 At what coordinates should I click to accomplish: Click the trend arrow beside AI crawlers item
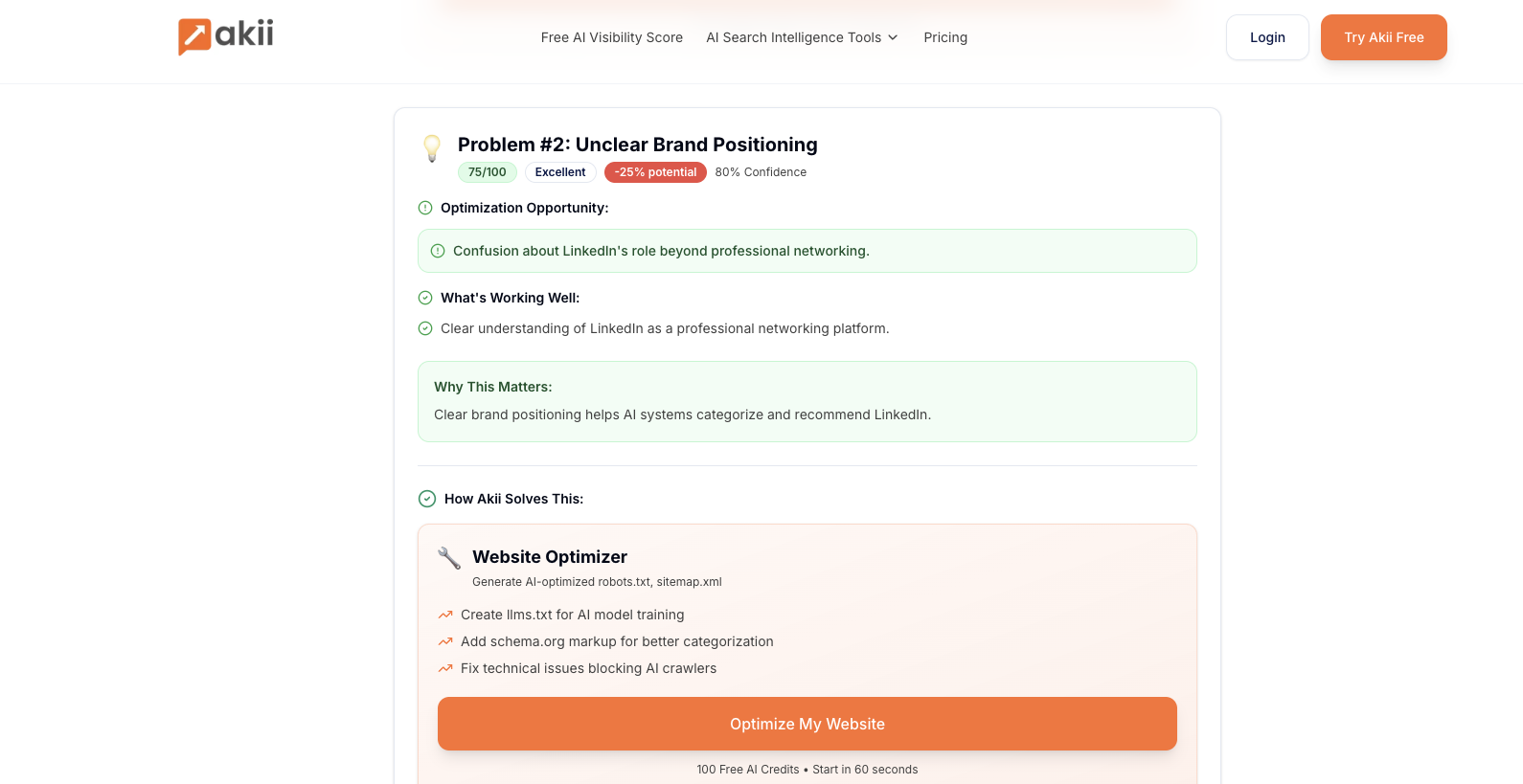444,668
